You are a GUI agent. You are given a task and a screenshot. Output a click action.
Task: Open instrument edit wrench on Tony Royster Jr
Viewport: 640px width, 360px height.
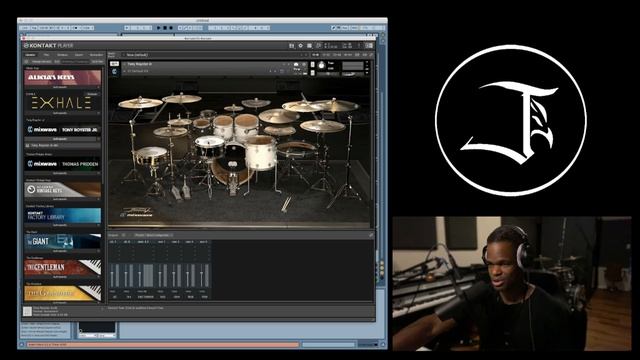click(114, 64)
